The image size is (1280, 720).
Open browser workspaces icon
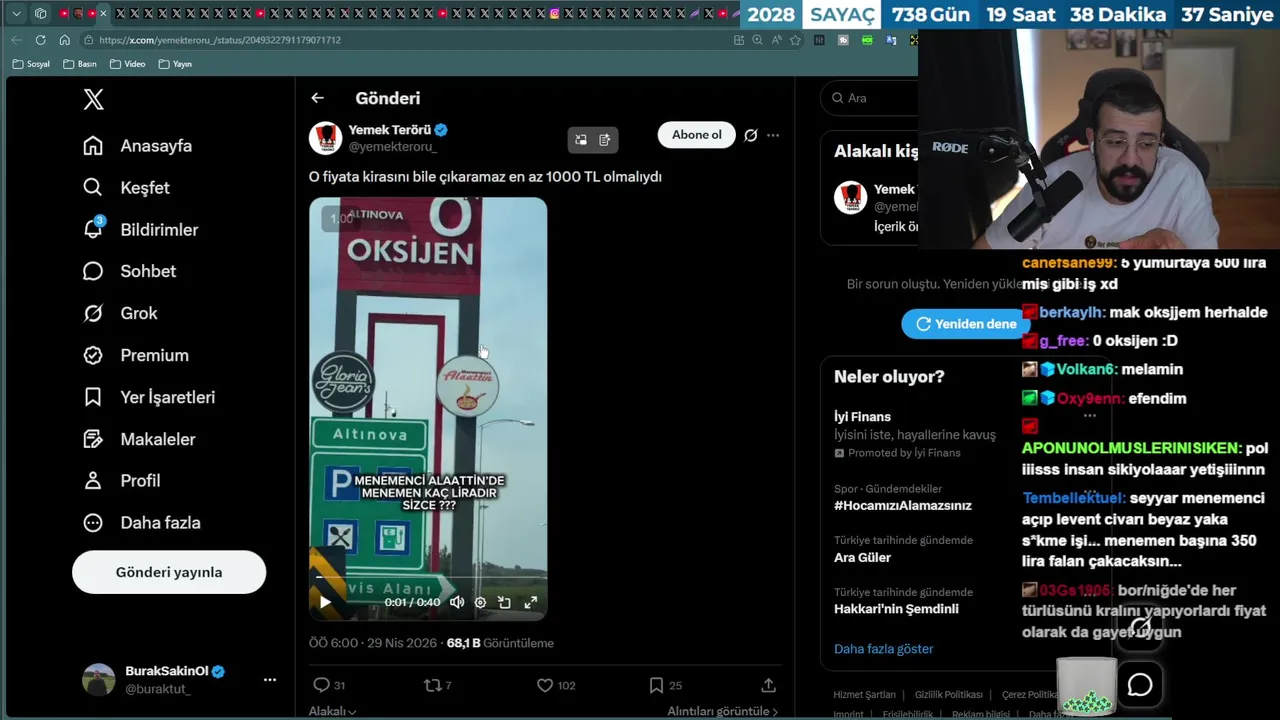(40, 14)
